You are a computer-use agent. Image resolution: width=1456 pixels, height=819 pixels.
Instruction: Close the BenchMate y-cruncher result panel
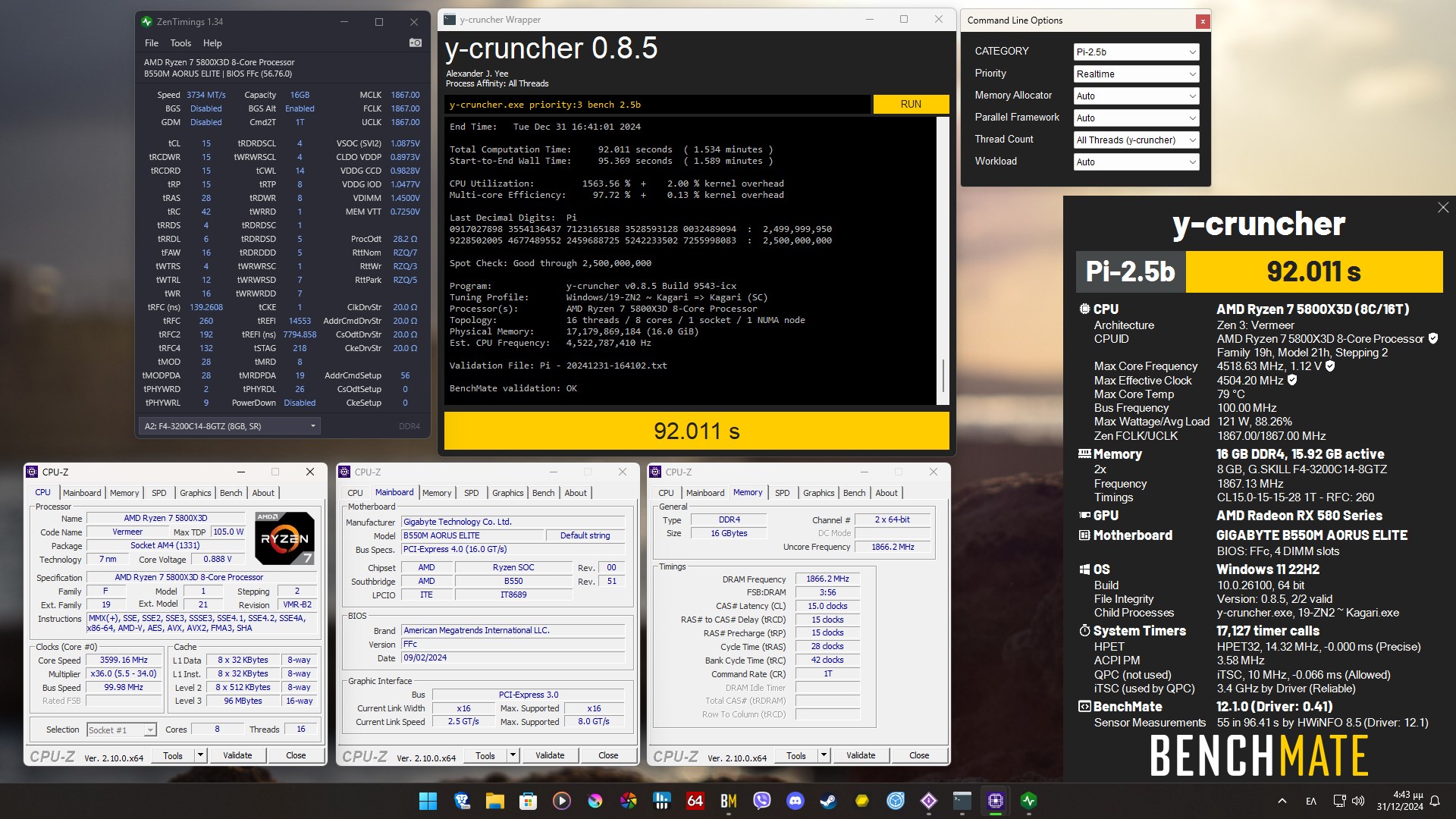[x=1442, y=208]
